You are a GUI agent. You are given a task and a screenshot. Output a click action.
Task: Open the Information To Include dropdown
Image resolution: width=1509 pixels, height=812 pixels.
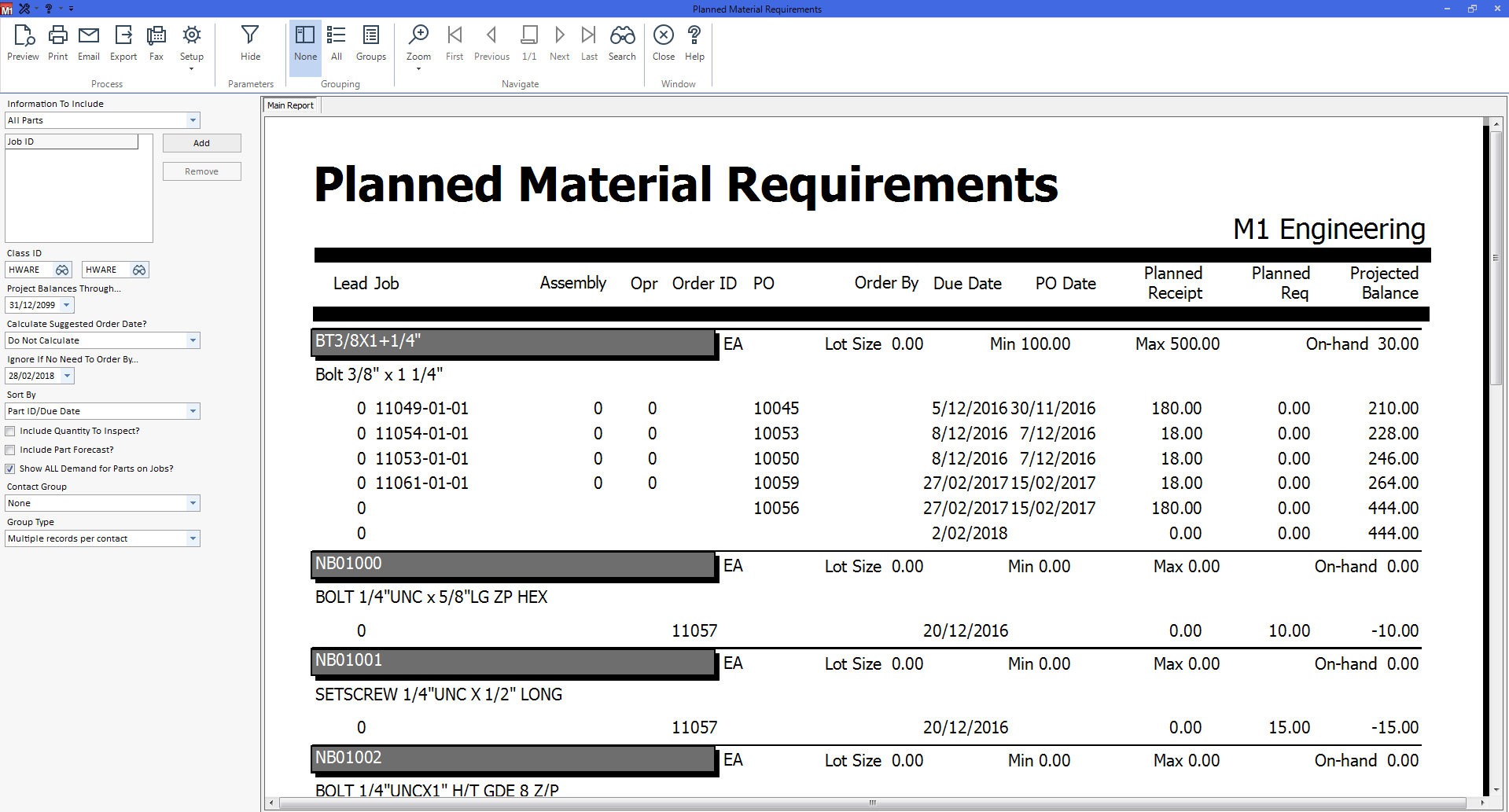[x=193, y=120]
